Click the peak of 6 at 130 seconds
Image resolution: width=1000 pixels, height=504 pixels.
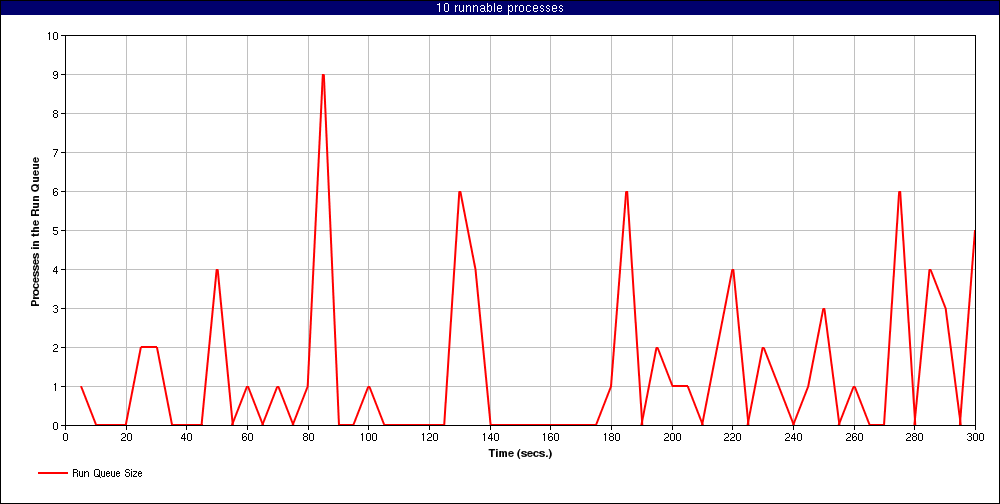pos(460,191)
